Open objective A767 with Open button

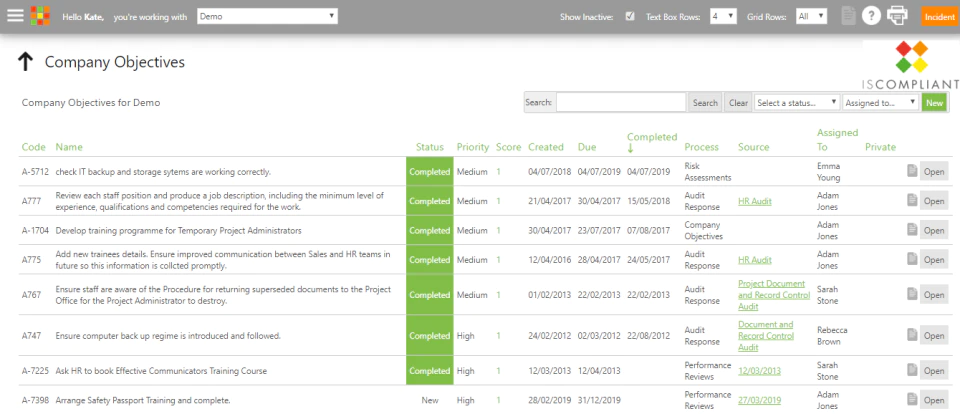934,295
